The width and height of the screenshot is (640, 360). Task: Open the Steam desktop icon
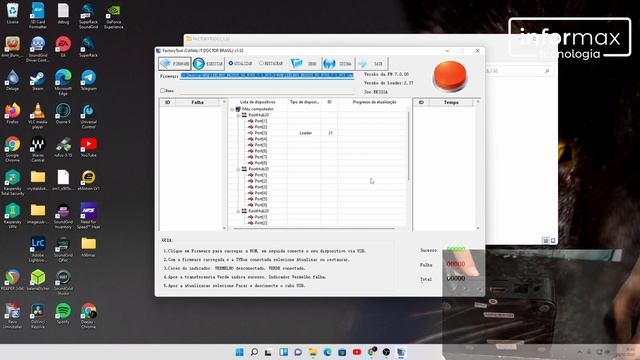38,80
